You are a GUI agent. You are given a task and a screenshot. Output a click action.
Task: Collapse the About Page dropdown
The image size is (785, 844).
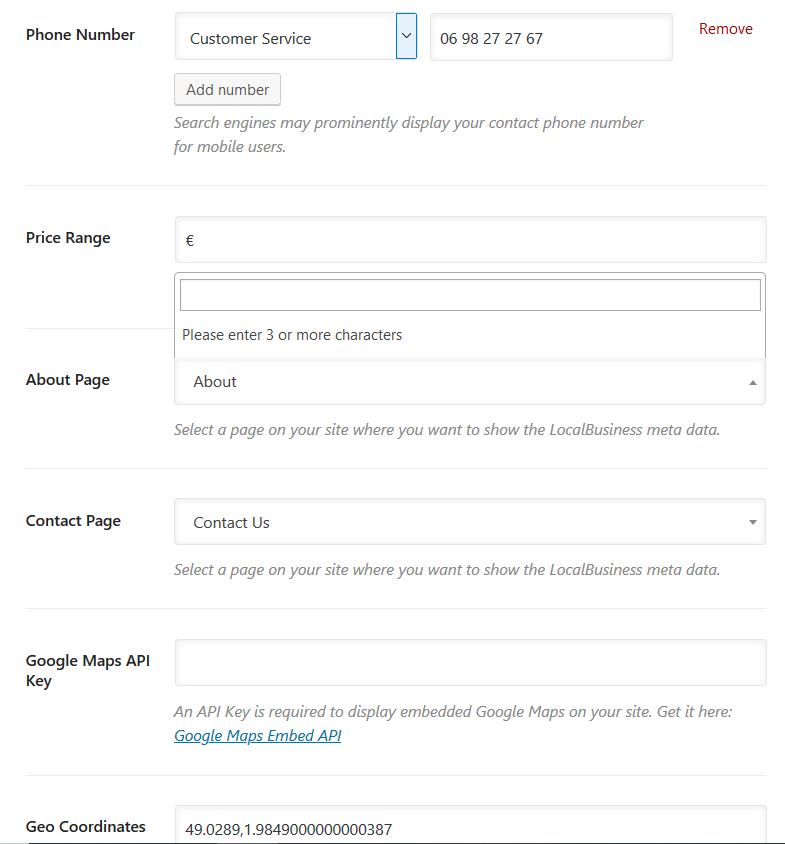click(x=469, y=382)
